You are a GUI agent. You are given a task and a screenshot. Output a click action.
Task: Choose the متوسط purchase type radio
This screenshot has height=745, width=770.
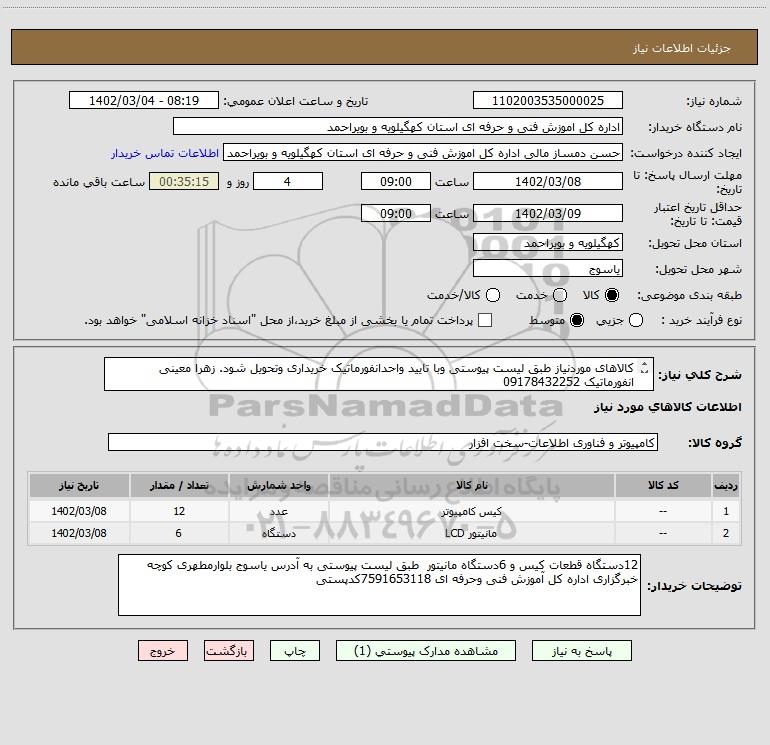(577, 320)
